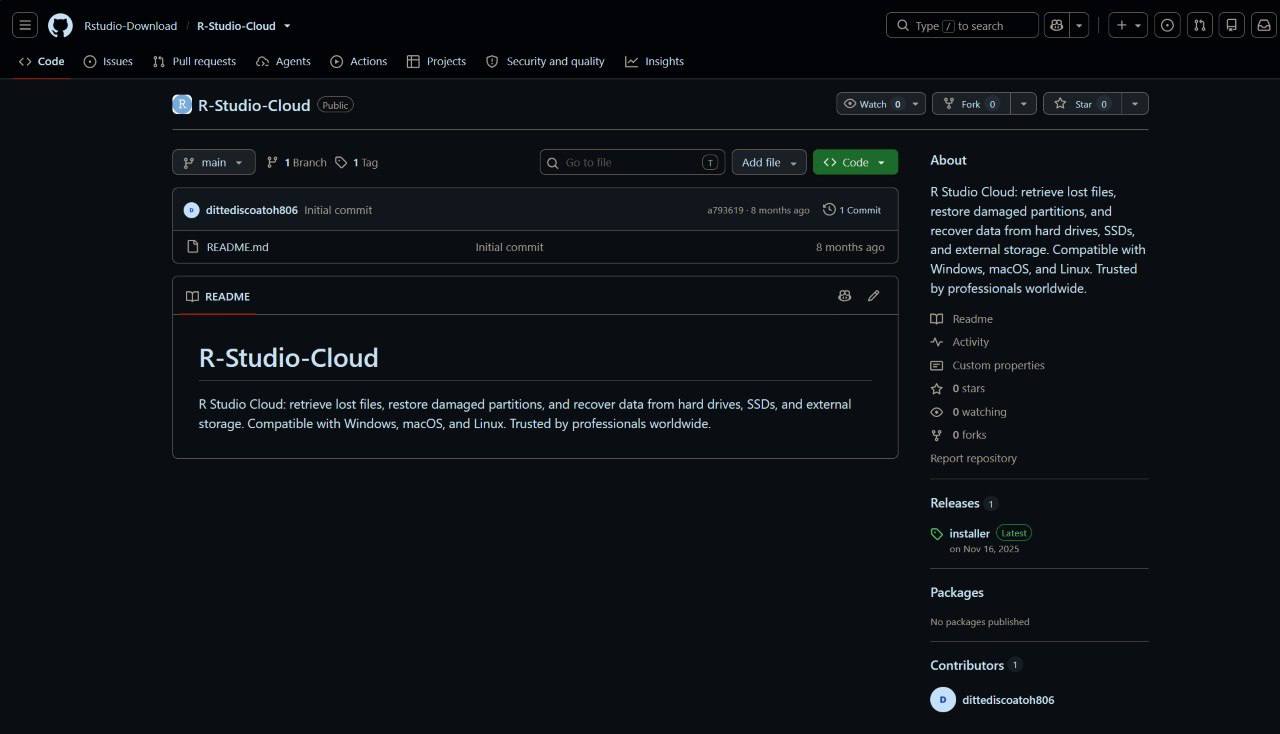Viewport: 1280px width, 734px height.
Task: Open dittediscoatoh806 avatar in commit row
Action: point(191,210)
